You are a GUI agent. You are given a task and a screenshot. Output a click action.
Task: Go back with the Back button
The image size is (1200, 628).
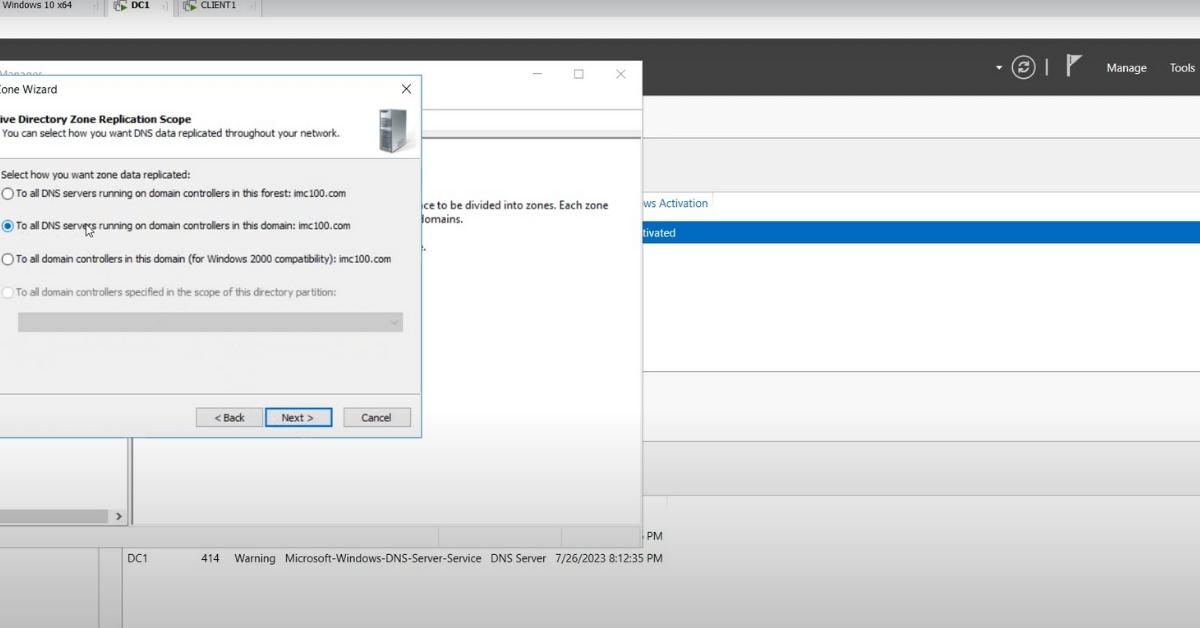pos(229,417)
